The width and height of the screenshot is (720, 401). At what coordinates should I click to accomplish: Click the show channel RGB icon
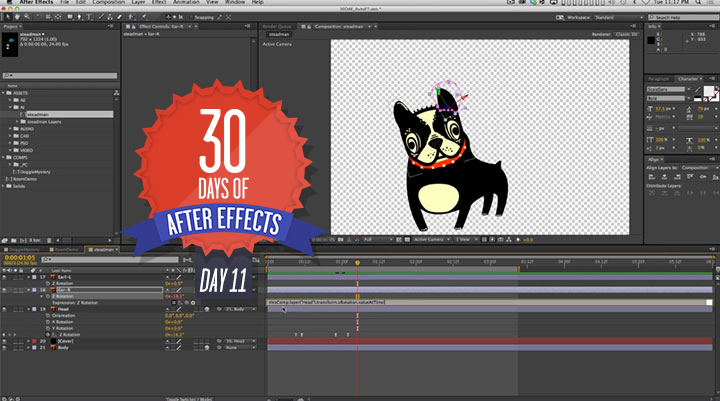pos(357,240)
